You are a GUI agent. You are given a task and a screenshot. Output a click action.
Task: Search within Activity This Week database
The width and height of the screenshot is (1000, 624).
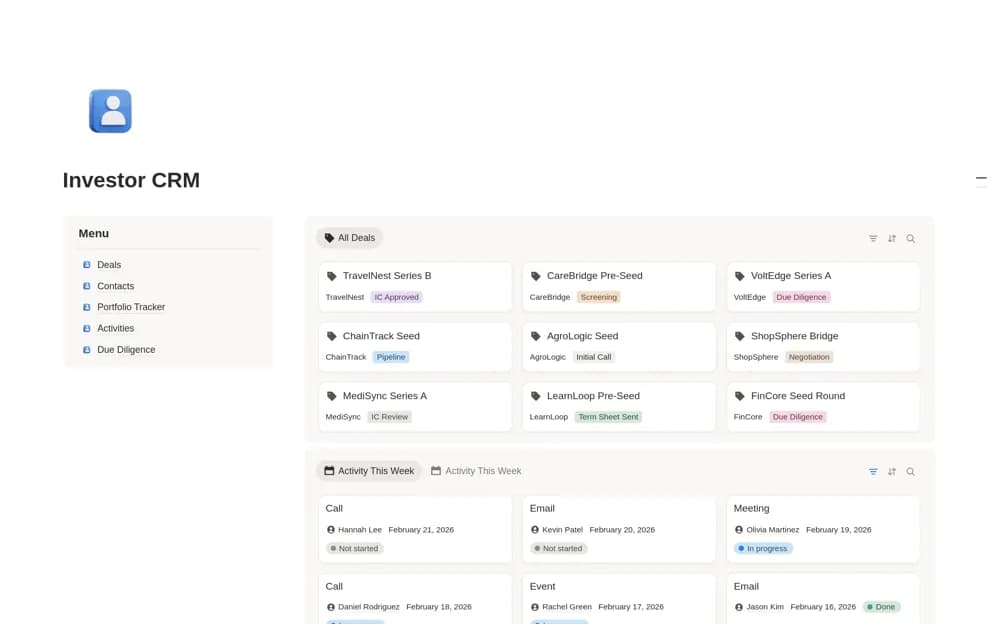tap(911, 472)
